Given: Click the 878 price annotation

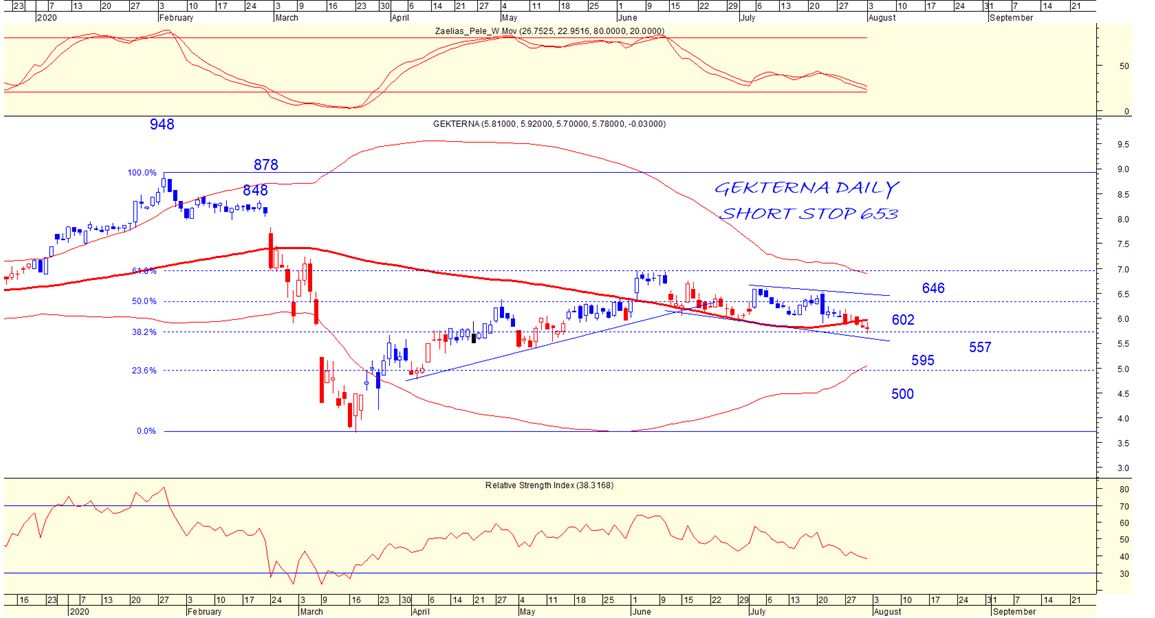Looking at the screenshot, I should 265,165.
